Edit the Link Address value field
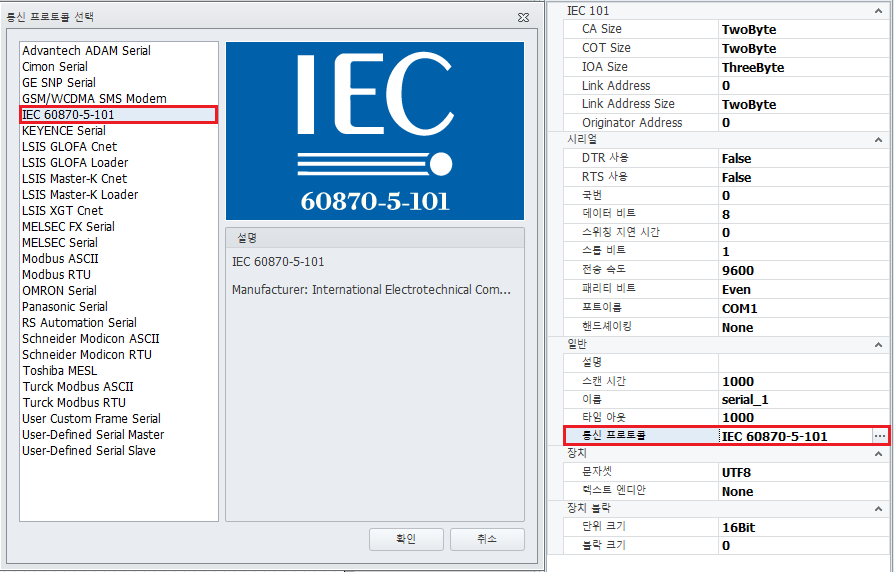 pos(803,86)
